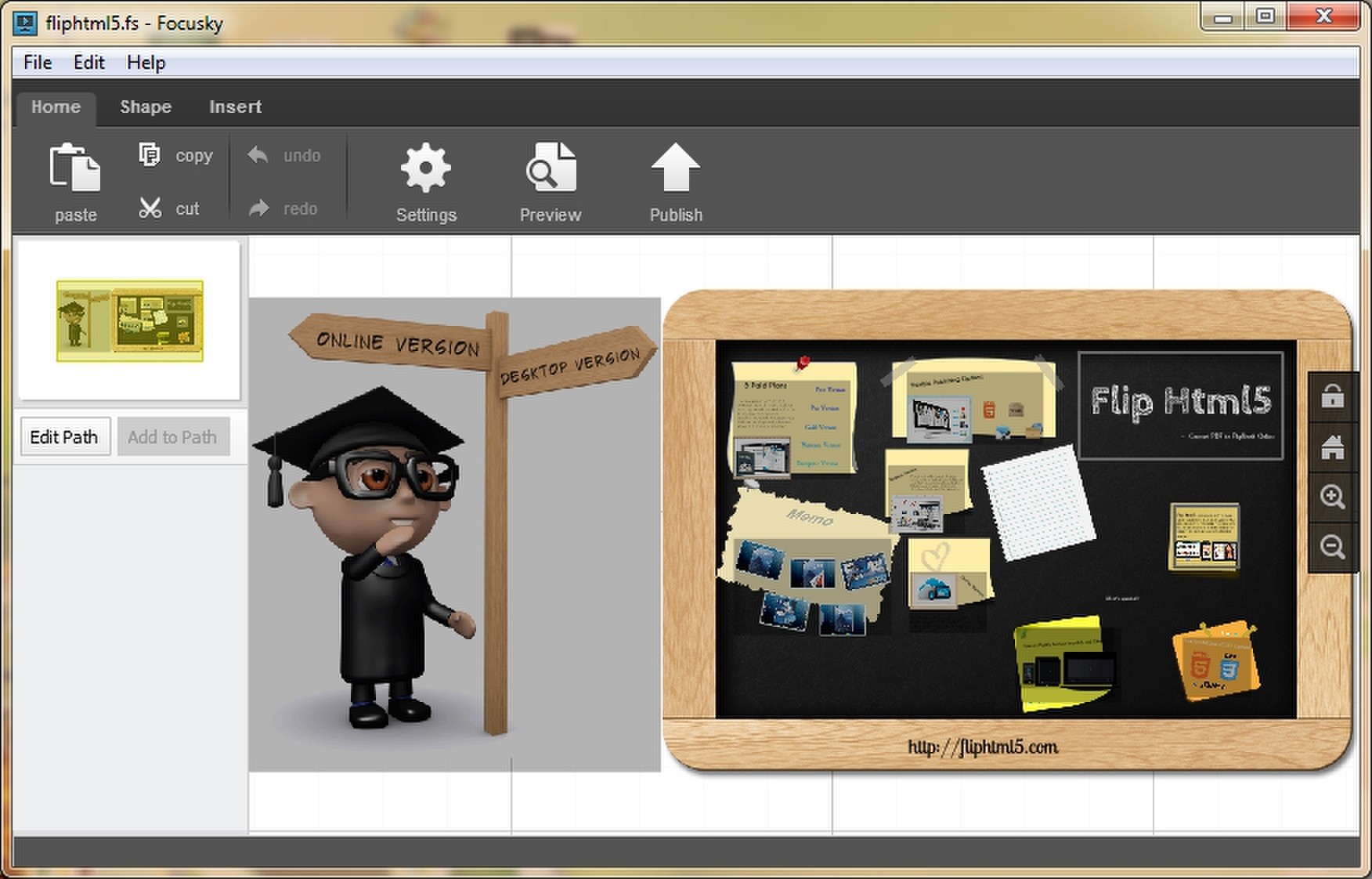
Task: Undo the last action
Action: click(258, 155)
